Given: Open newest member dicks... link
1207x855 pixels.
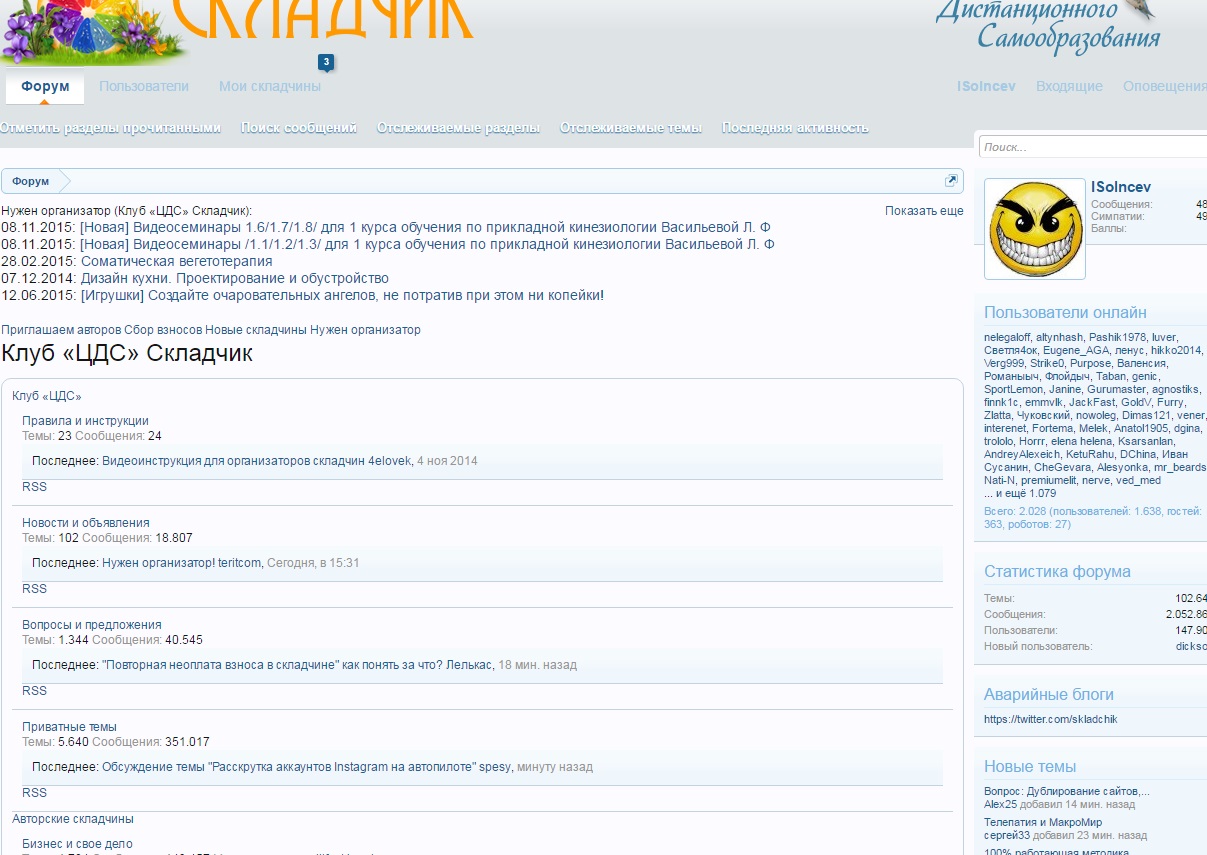Looking at the screenshot, I should point(1191,646).
